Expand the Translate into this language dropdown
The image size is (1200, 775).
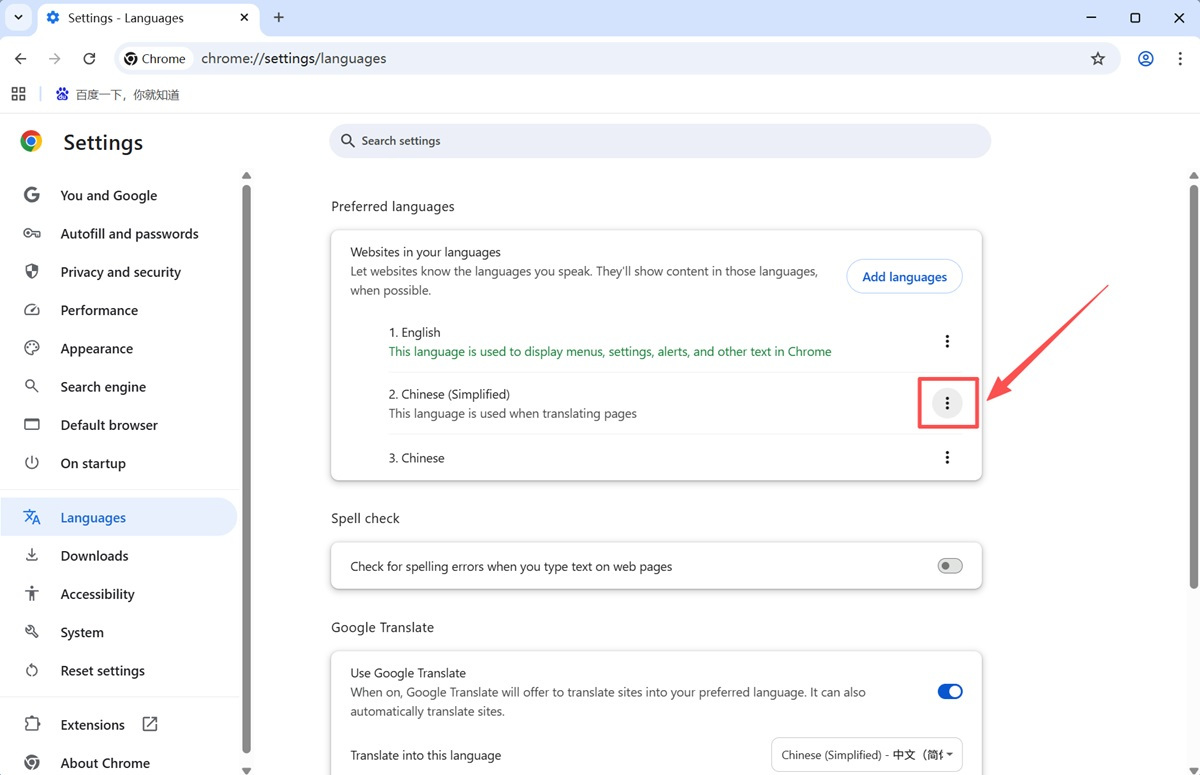coord(866,755)
